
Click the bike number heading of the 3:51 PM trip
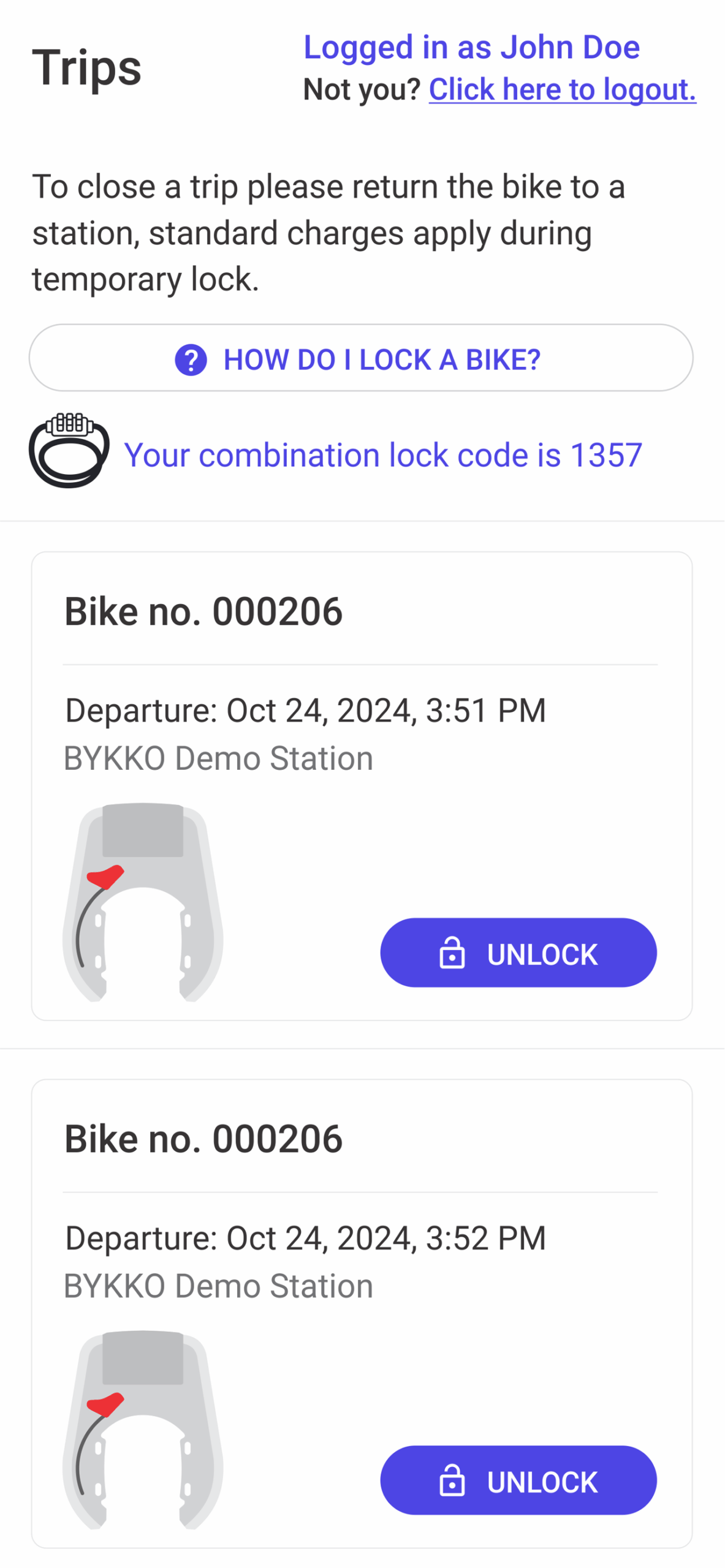tap(203, 611)
